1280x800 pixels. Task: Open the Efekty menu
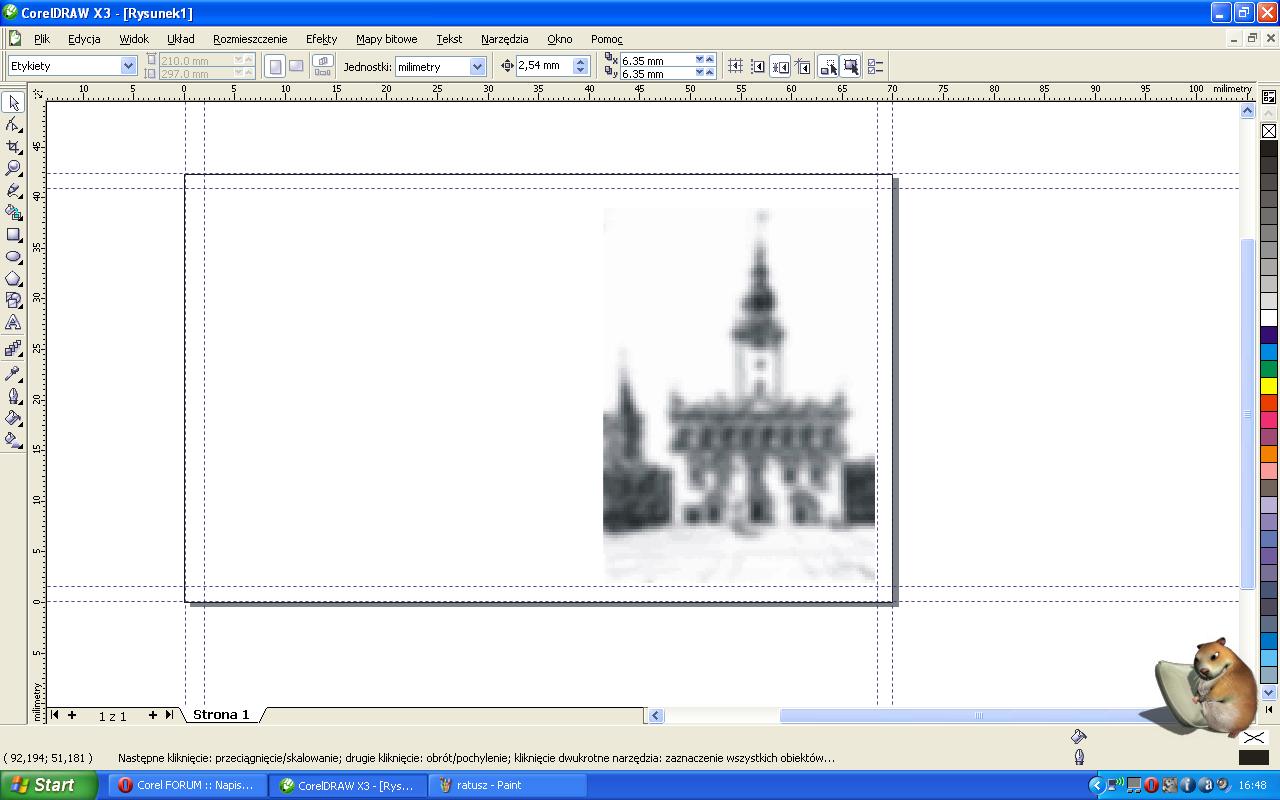pyautogui.click(x=321, y=39)
